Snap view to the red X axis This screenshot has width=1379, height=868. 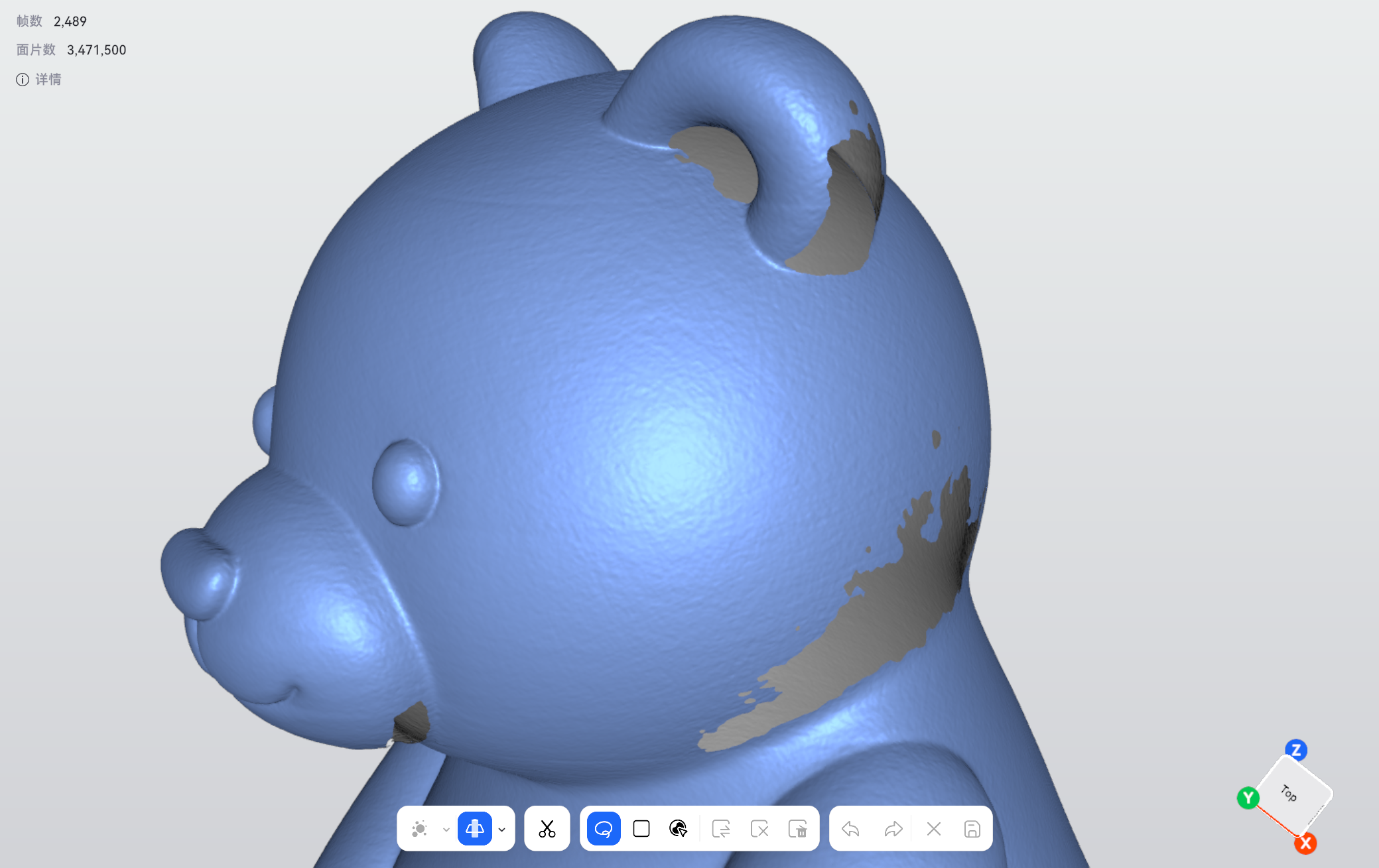(x=1305, y=843)
